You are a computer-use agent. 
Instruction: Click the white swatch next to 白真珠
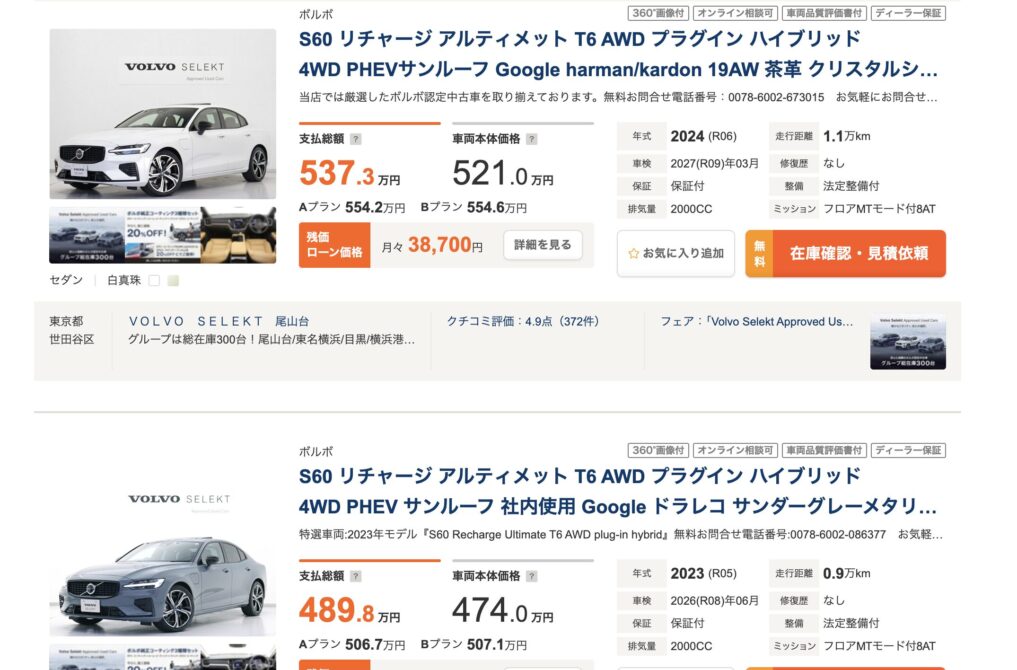[x=154, y=281]
